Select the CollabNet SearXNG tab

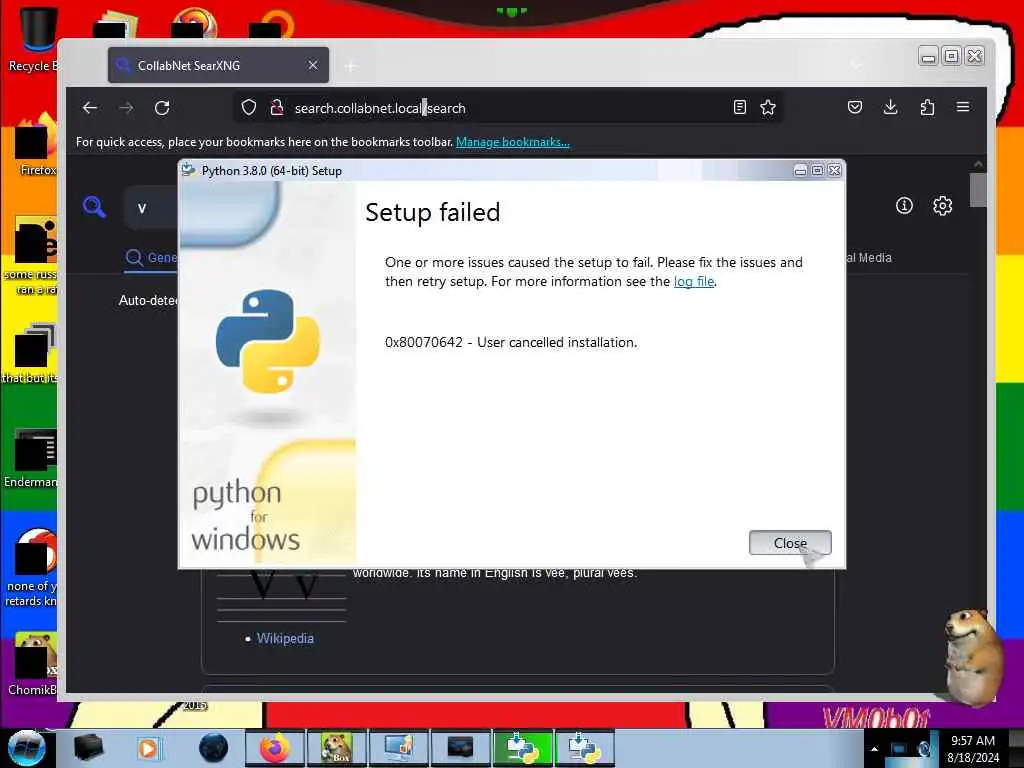pyautogui.click(x=218, y=65)
